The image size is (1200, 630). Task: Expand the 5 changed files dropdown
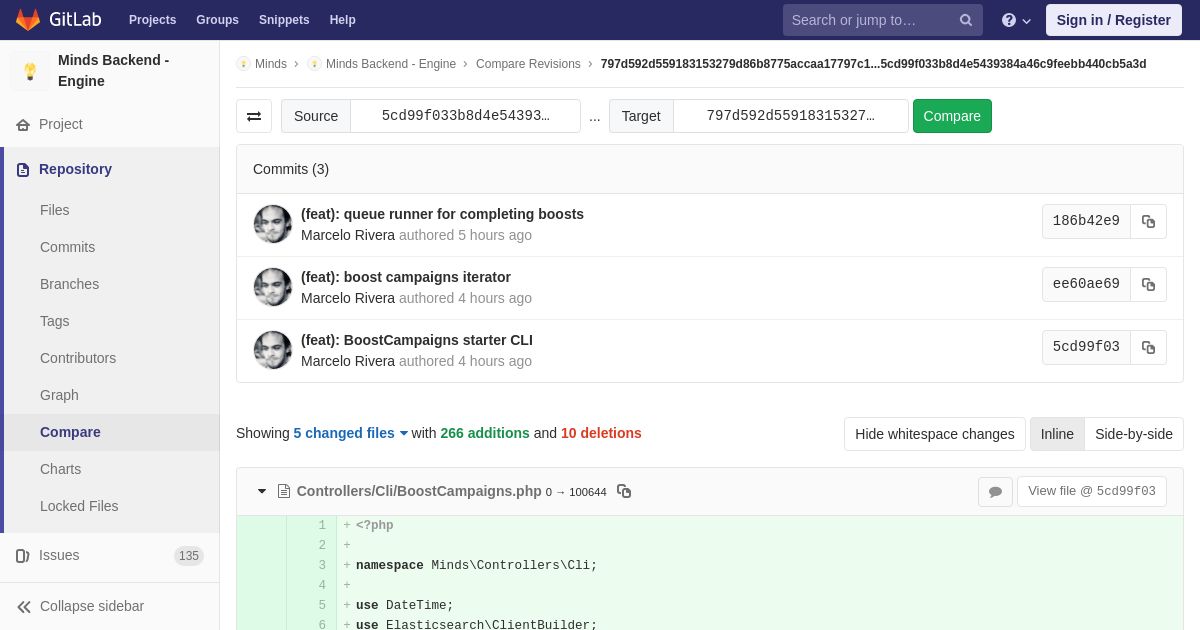[x=350, y=433]
